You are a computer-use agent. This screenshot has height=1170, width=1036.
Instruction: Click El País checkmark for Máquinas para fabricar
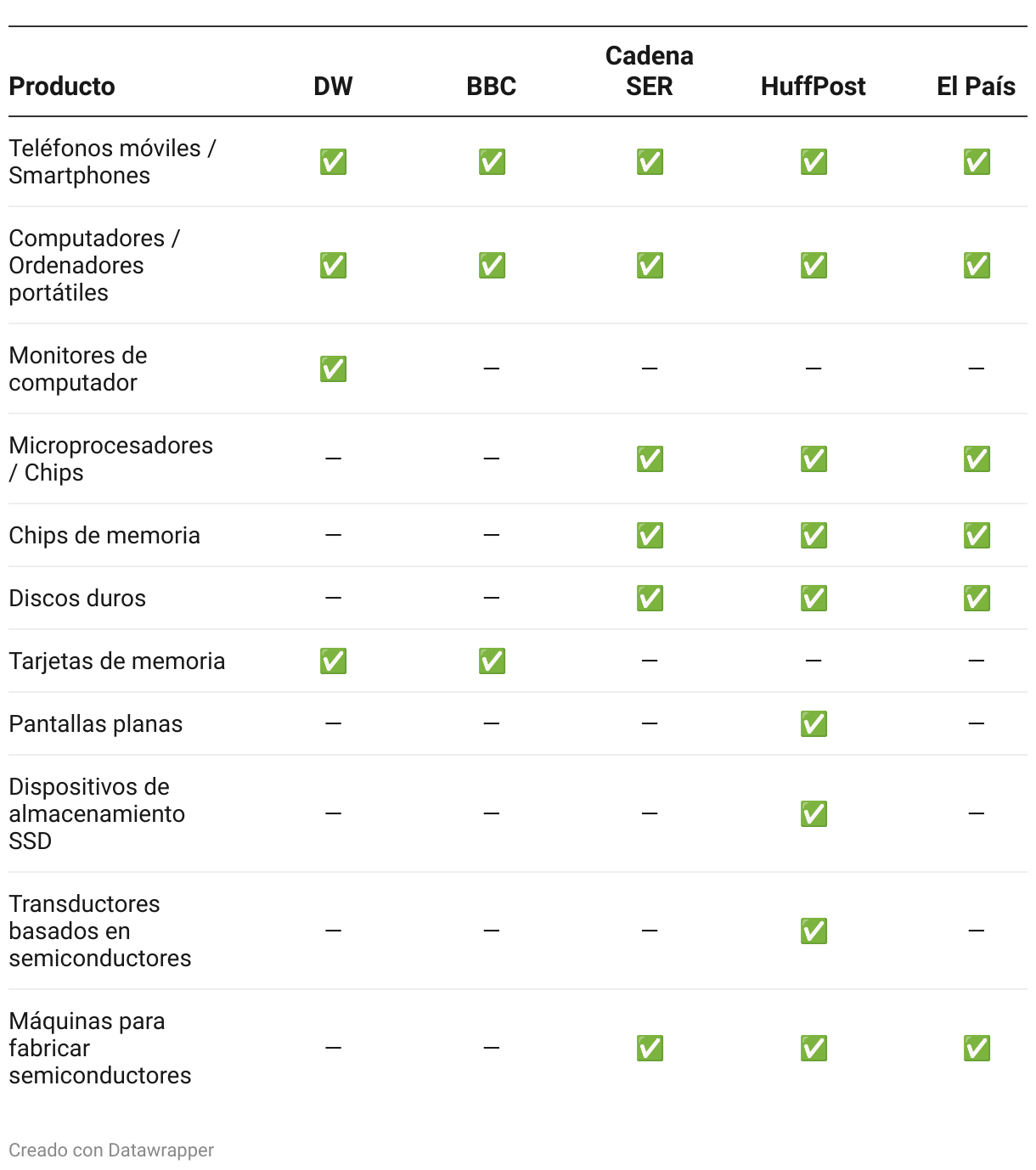pyautogui.click(x=977, y=1048)
